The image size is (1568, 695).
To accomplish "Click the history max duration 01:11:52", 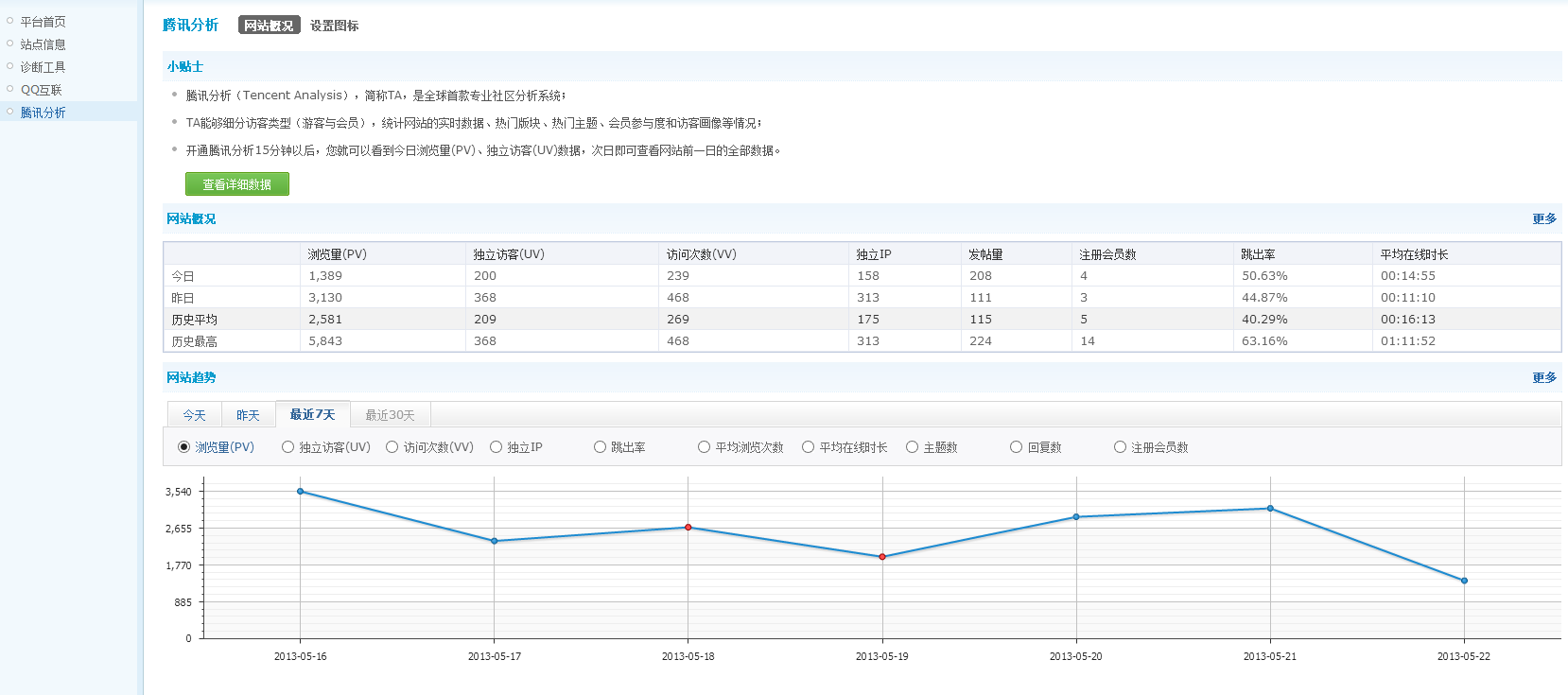I will (1408, 341).
